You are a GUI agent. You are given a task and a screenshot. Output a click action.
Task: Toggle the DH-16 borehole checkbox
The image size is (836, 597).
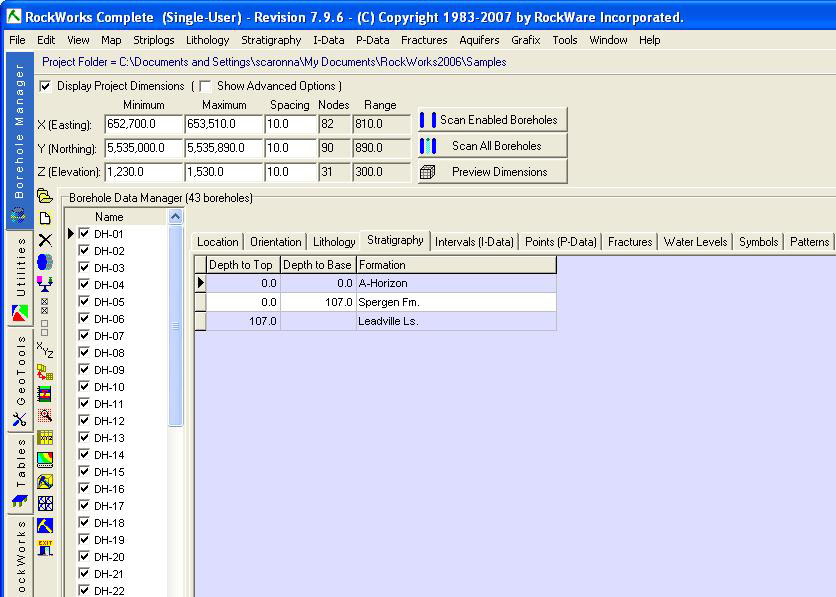(x=84, y=488)
